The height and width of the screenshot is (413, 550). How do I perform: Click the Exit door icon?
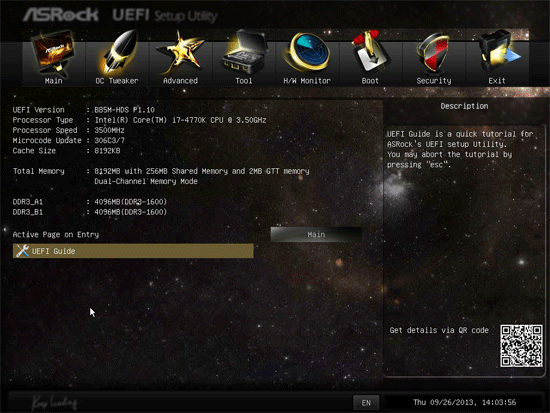point(498,52)
